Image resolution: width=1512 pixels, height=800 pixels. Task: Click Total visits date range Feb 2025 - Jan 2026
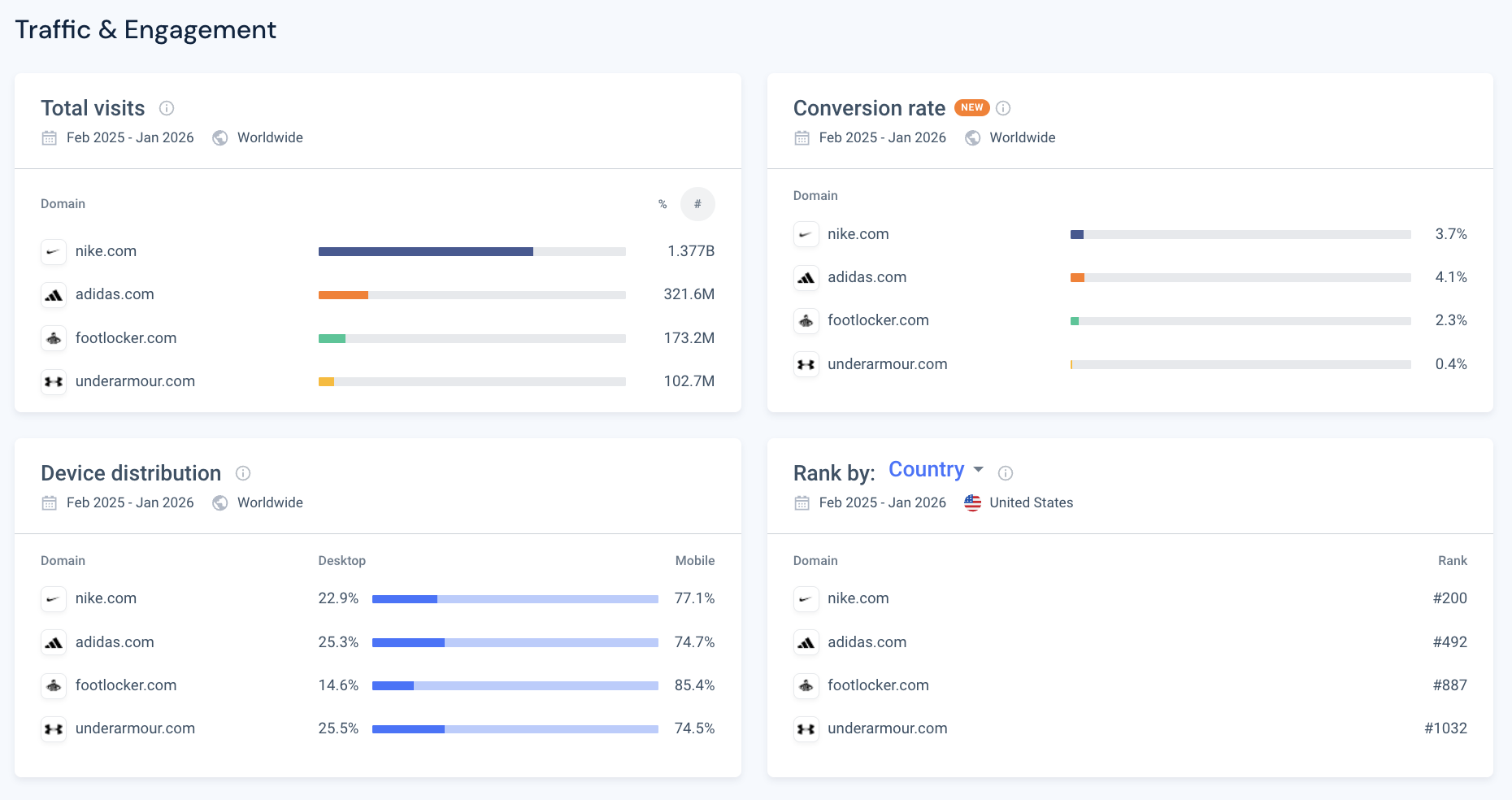pyautogui.click(x=130, y=138)
